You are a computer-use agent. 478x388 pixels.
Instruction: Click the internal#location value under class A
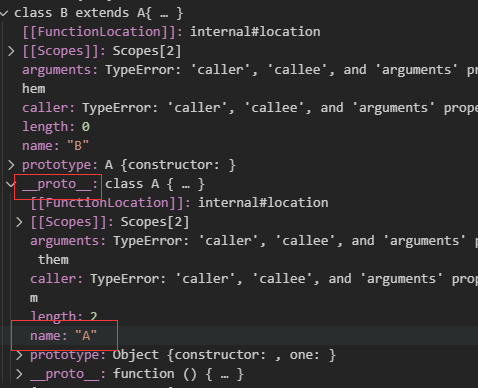pyautogui.click(x=263, y=203)
